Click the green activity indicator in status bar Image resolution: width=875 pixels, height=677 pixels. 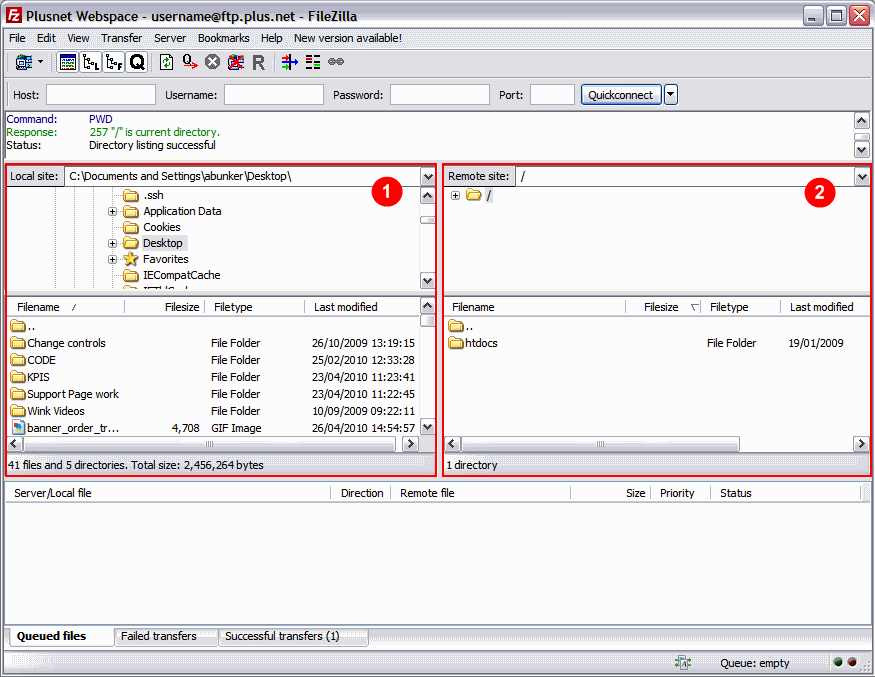(x=838, y=662)
